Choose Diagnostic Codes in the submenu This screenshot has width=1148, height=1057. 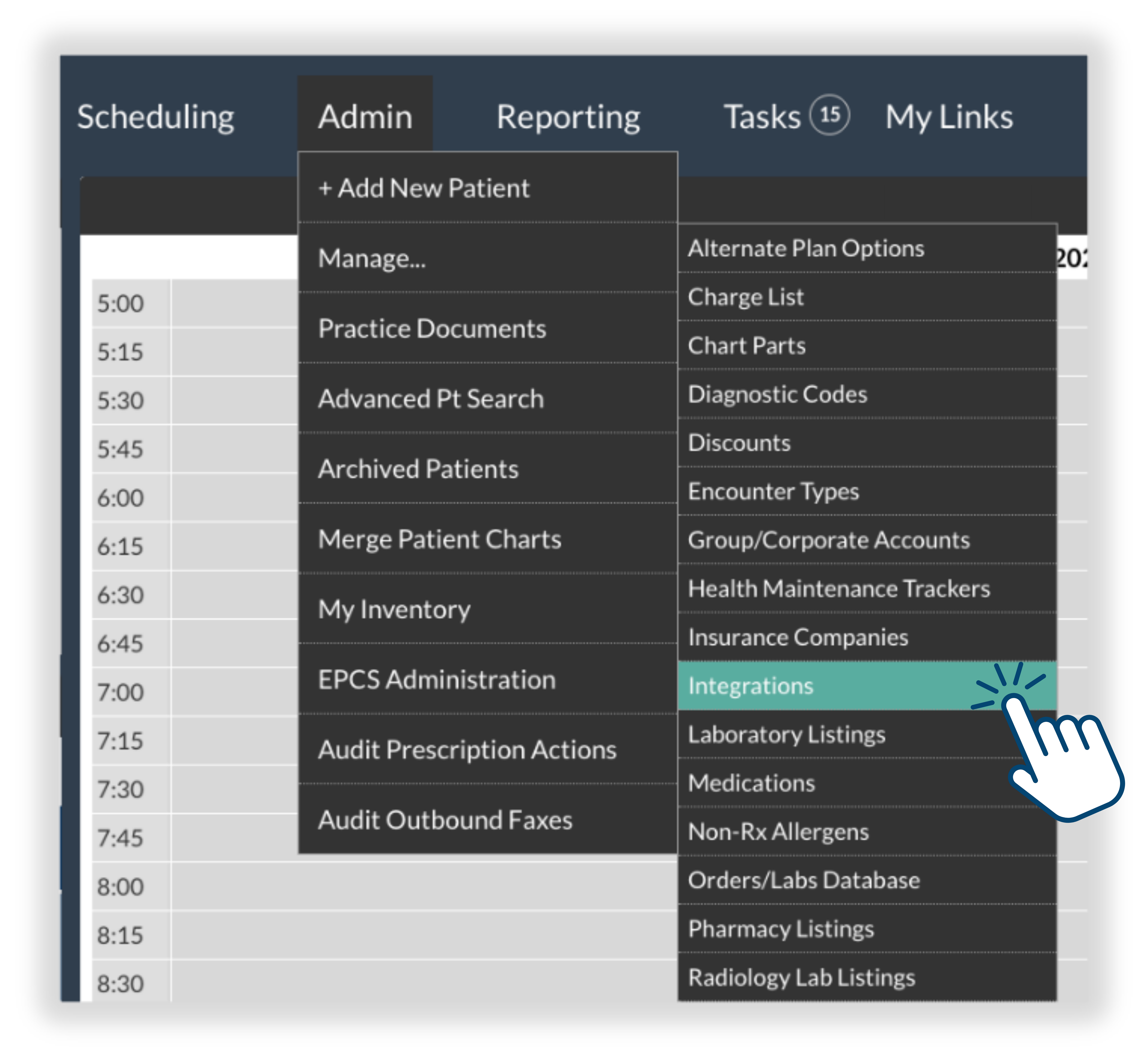777,394
